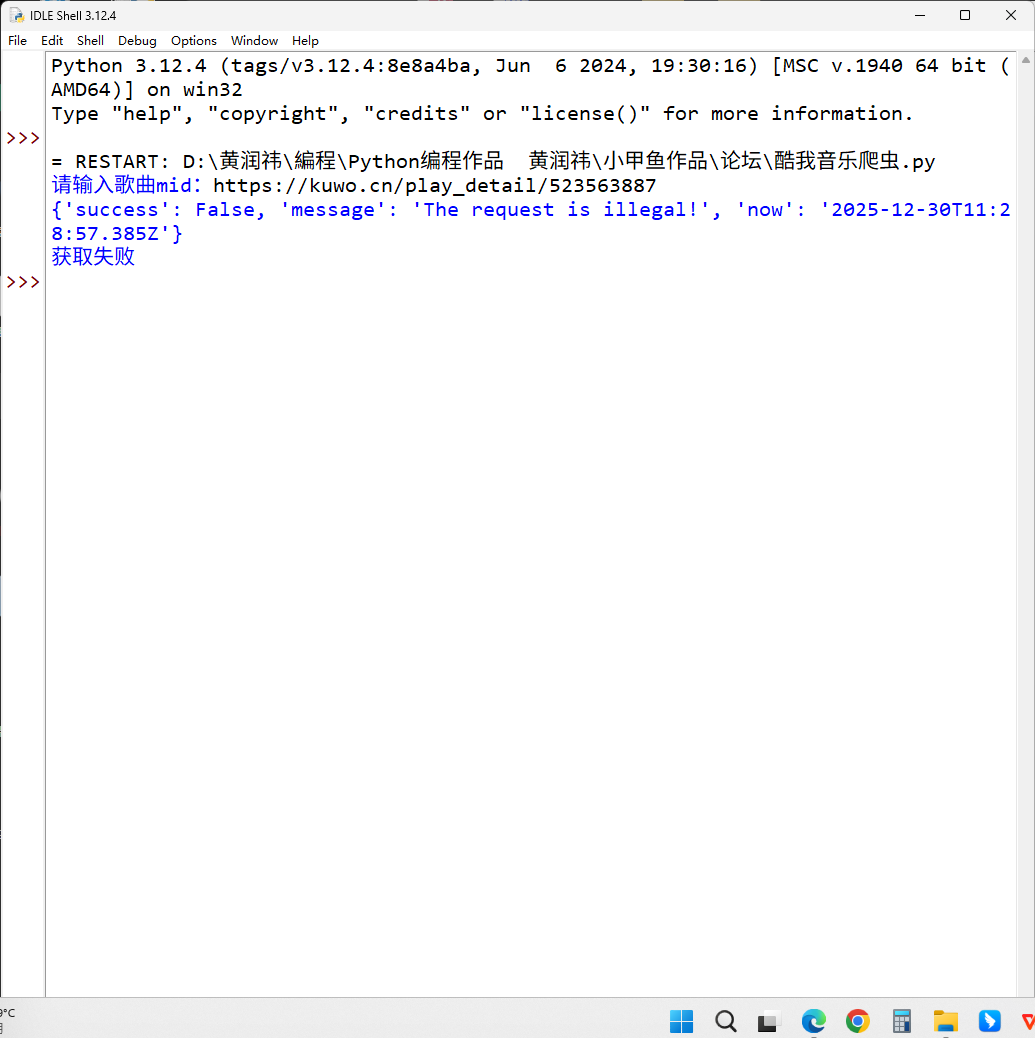
Task: Open the Window menu
Action: (x=254, y=41)
